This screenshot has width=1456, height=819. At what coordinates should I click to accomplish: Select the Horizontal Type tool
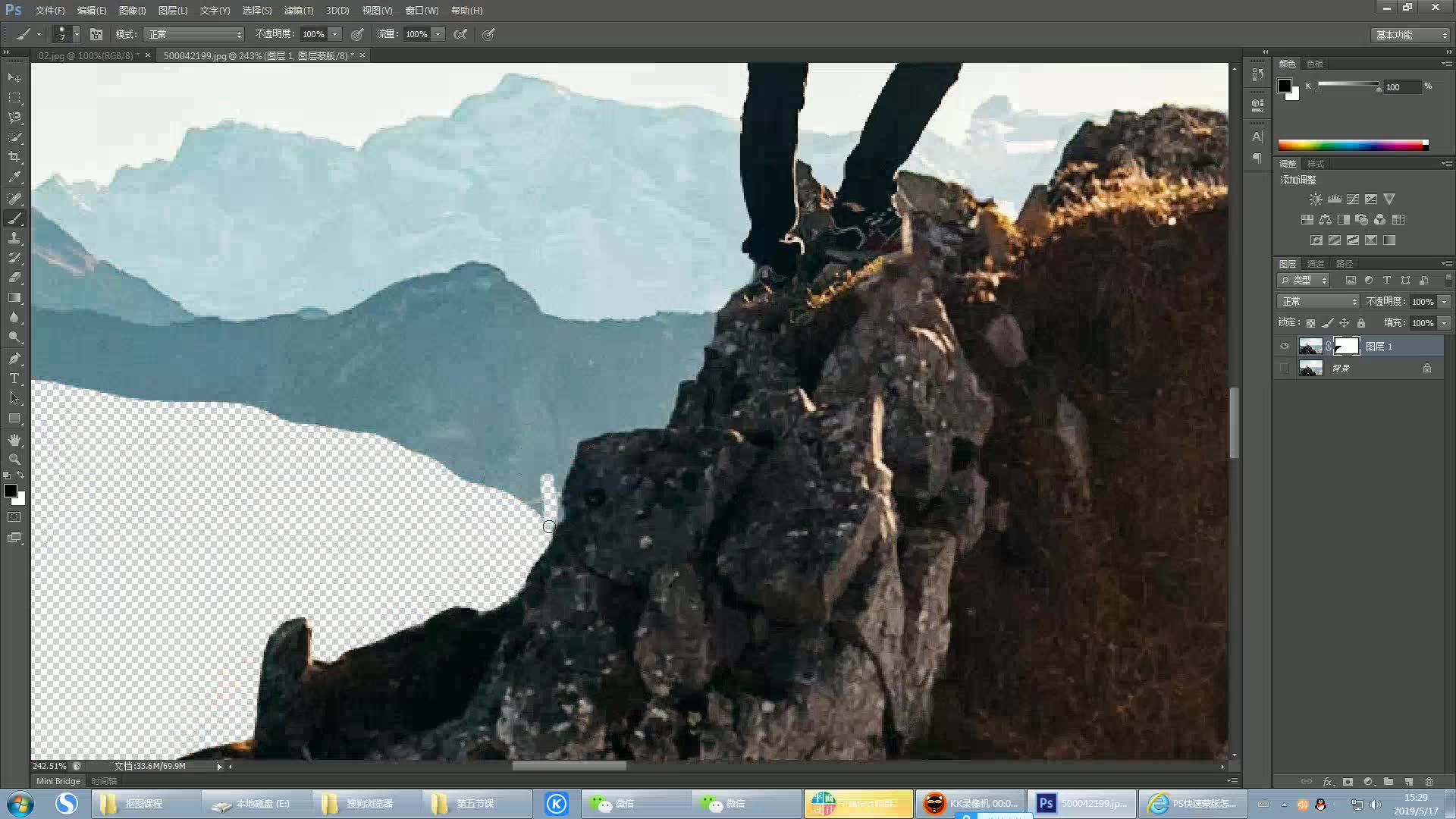[14, 378]
